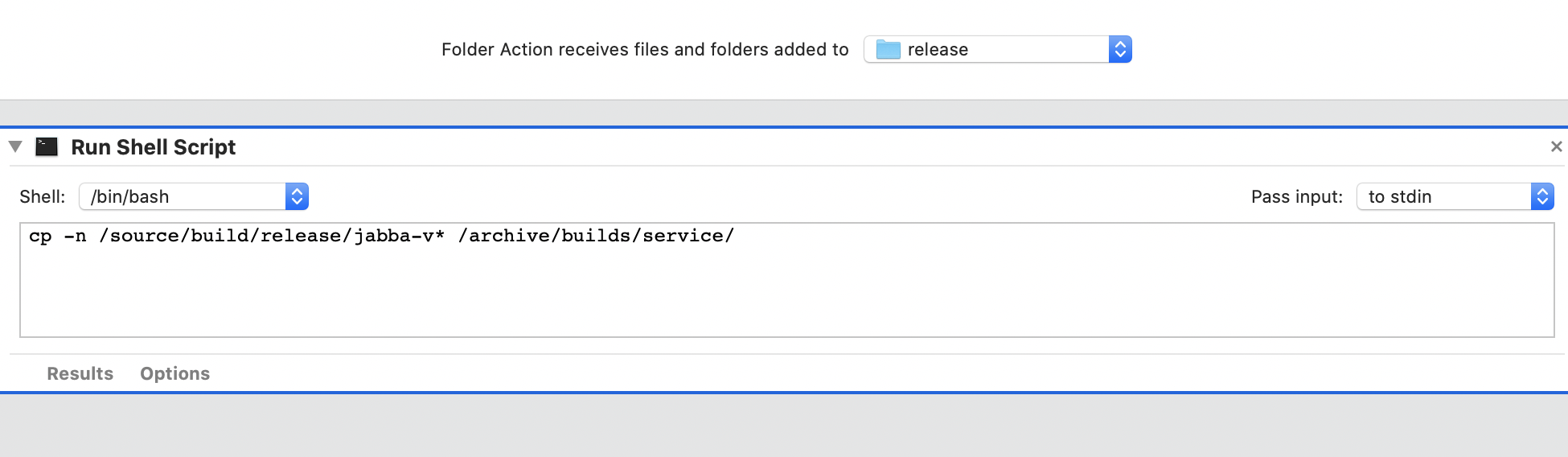This screenshot has height=457, width=1568.
Task: Select the Run Shell Script action title
Action: (154, 147)
